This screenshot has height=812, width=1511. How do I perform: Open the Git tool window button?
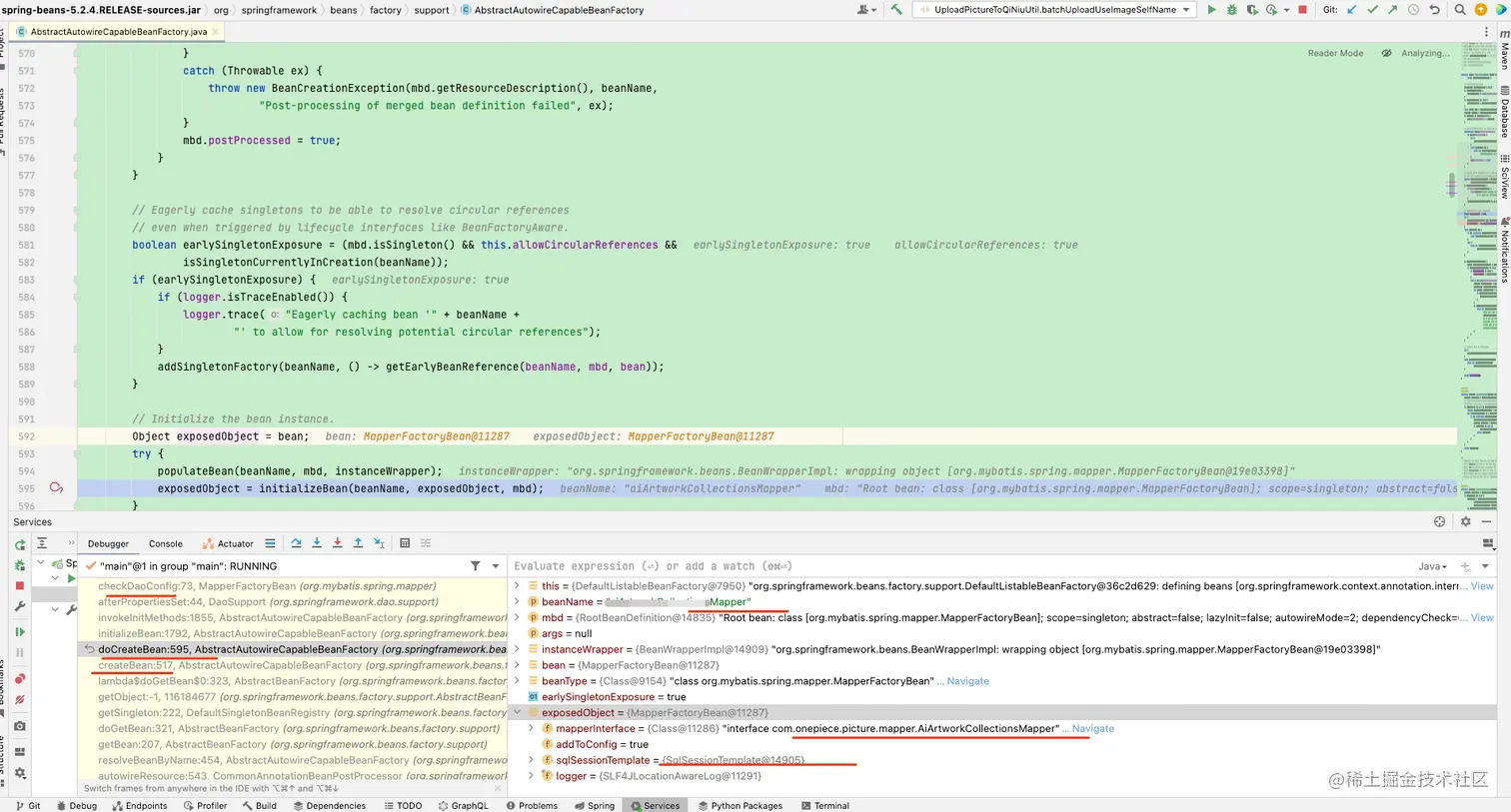point(28,805)
